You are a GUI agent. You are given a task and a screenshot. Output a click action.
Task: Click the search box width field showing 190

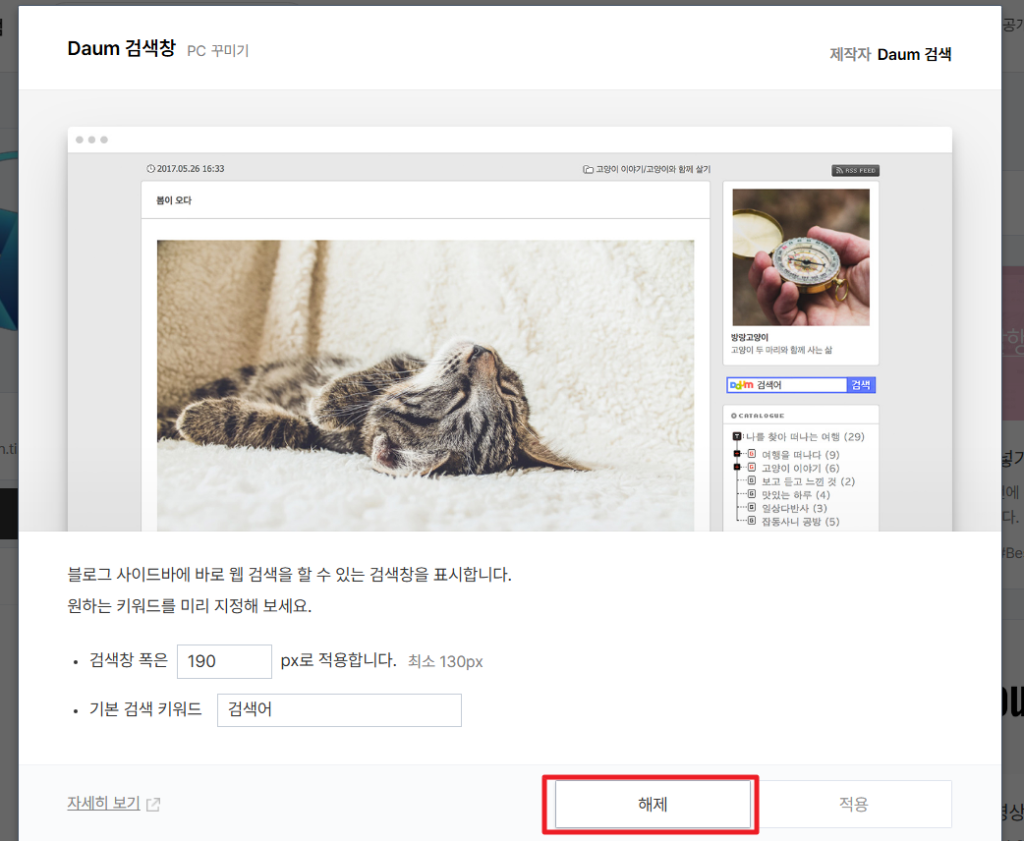click(224, 662)
